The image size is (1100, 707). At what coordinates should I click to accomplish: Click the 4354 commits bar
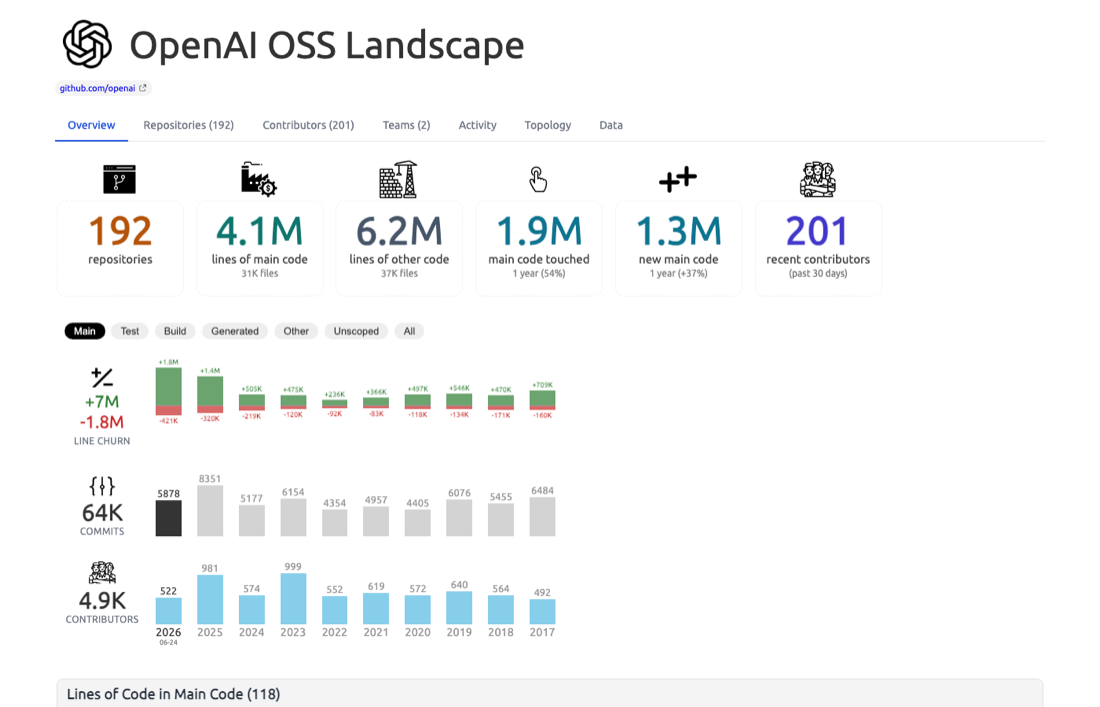[335, 523]
